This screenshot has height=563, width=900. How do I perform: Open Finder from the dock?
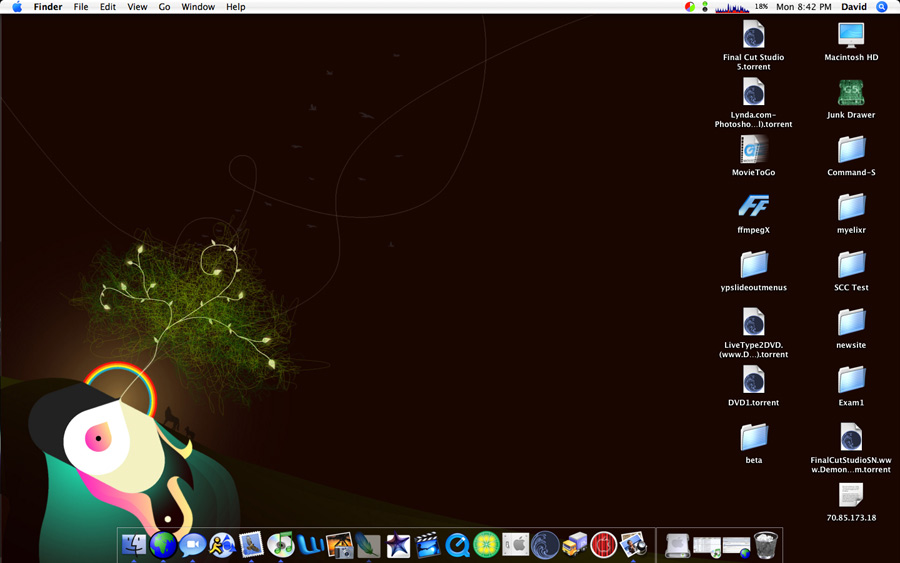click(134, 545)
